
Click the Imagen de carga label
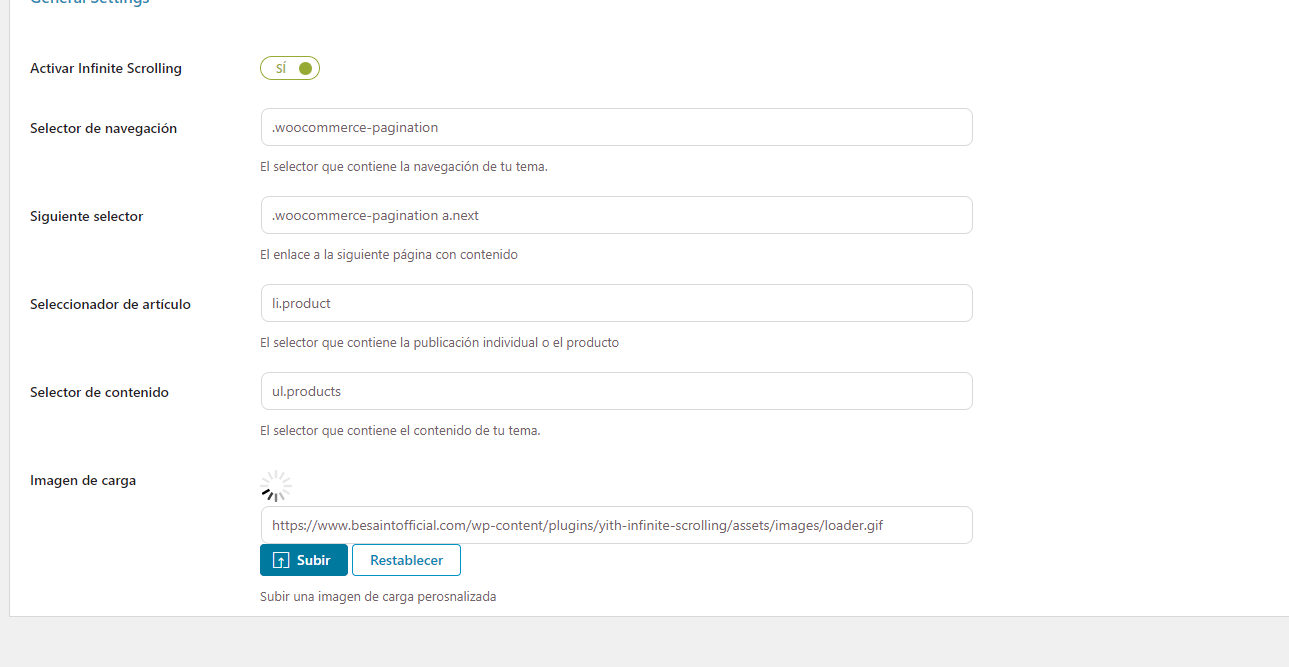coord(83,480)
